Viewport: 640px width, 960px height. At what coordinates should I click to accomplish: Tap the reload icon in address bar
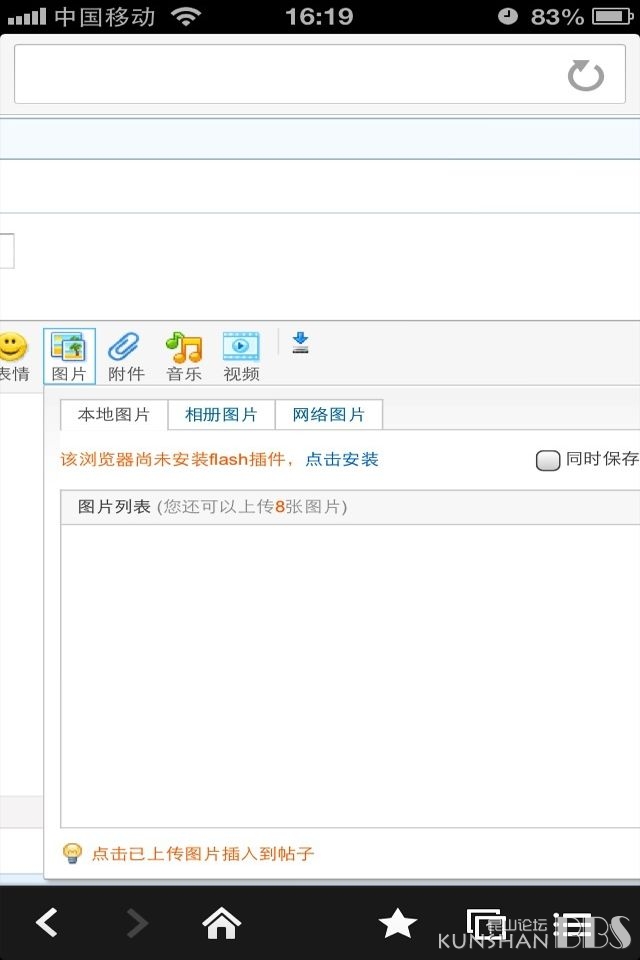[585, 75]
